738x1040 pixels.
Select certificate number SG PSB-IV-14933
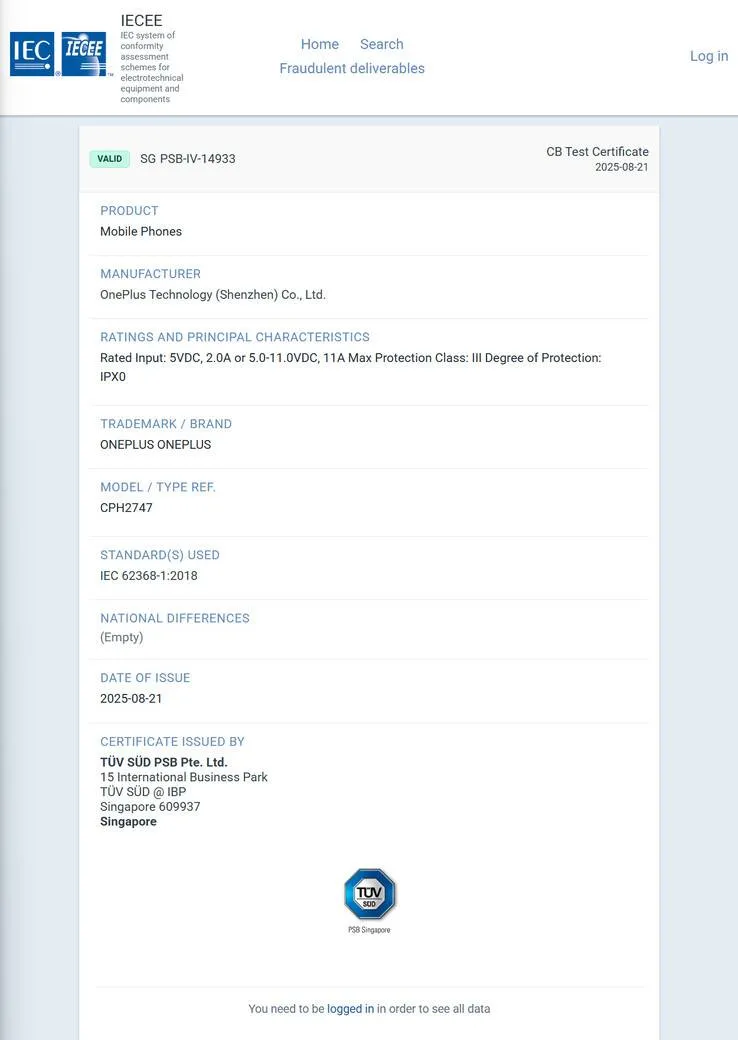pyautogui.click(x=188, y=159)
